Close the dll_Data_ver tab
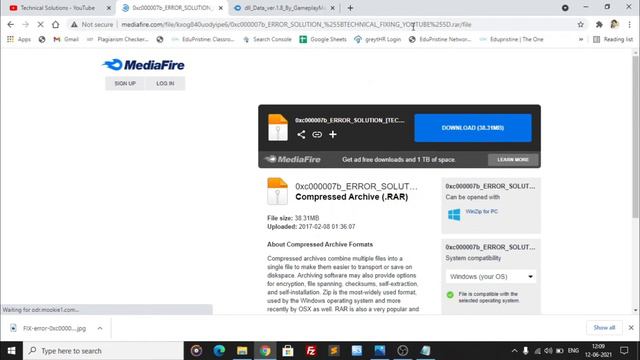 333,8
